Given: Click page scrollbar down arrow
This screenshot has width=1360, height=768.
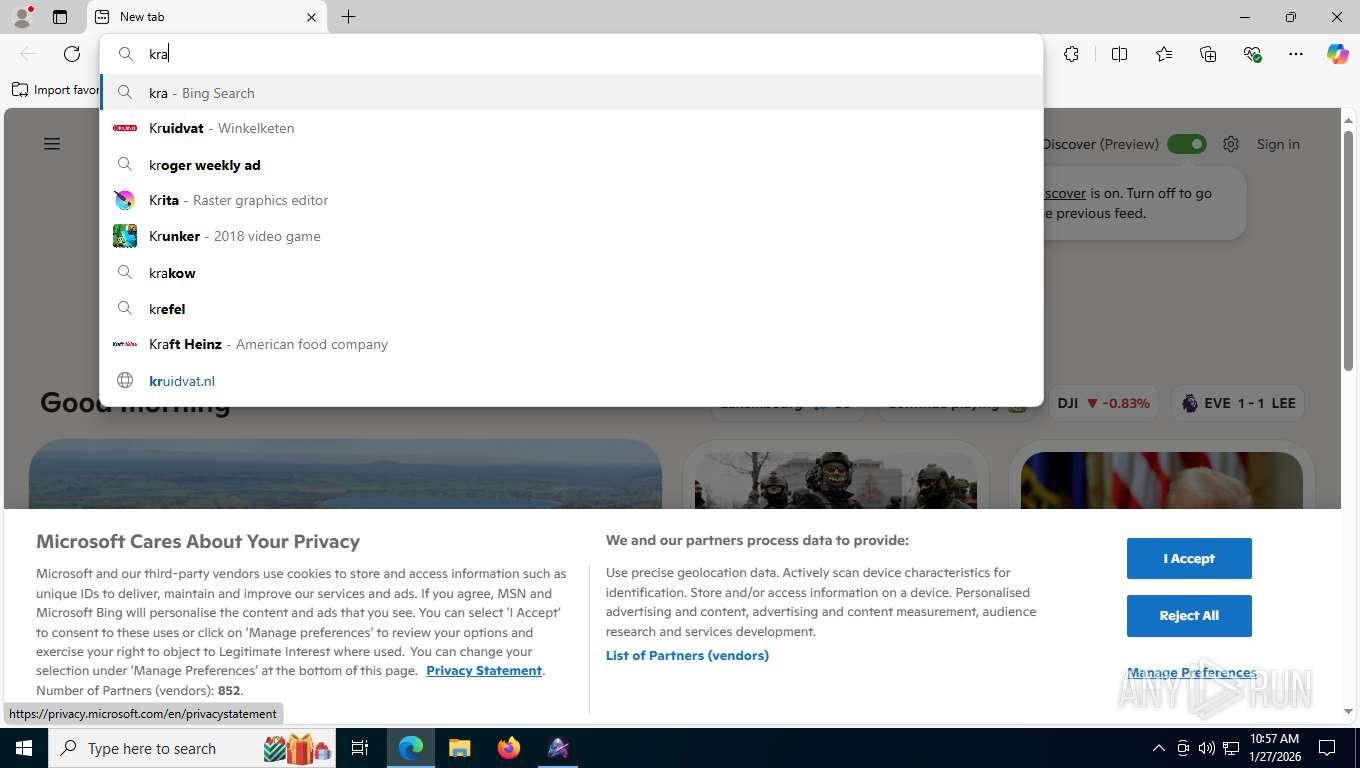Looking at the screenshot, I should point(1348,712).
